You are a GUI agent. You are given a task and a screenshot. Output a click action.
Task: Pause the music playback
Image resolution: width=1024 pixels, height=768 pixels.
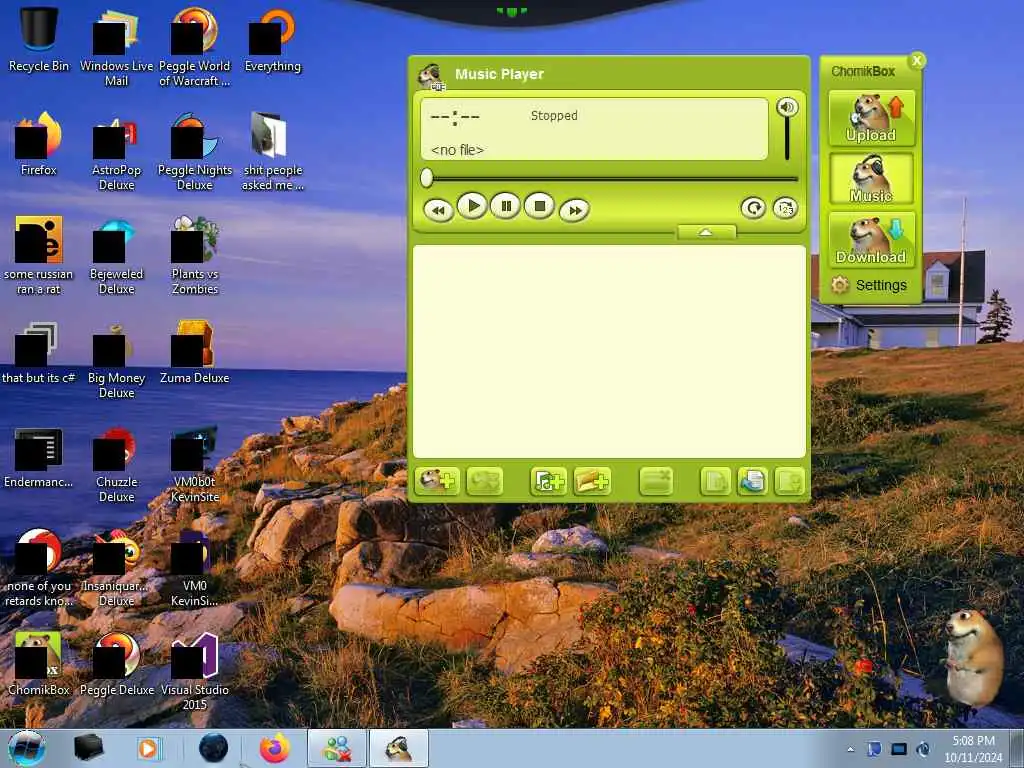[505, 206]
